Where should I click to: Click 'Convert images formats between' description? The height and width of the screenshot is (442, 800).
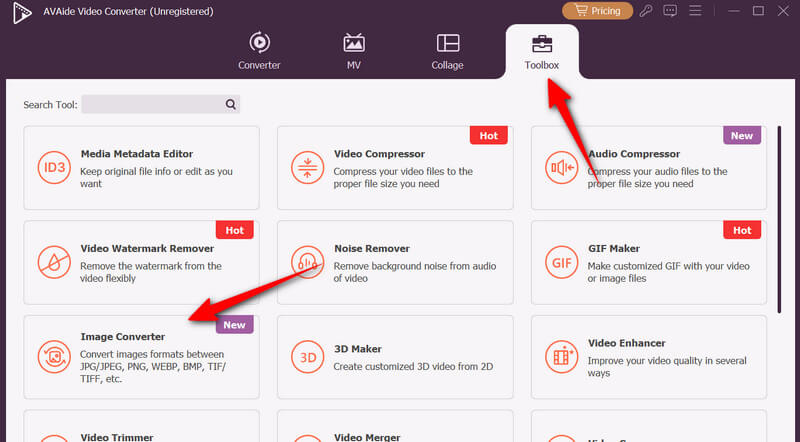[153, 366]
